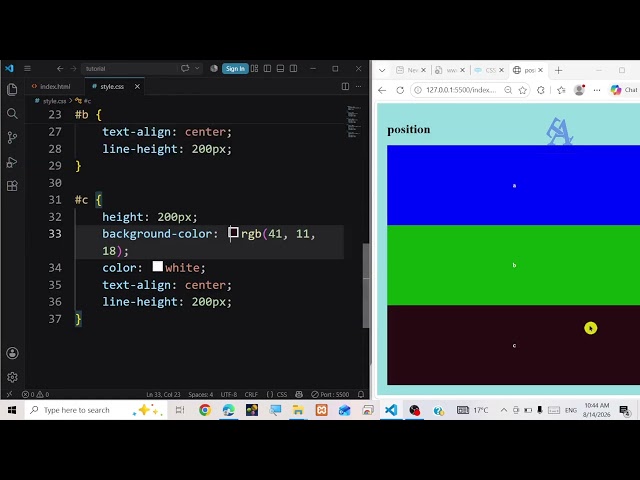The height and width of the screenshot is (480, 640).
Task: Split the editor to the right
Action: click(345, 86)
